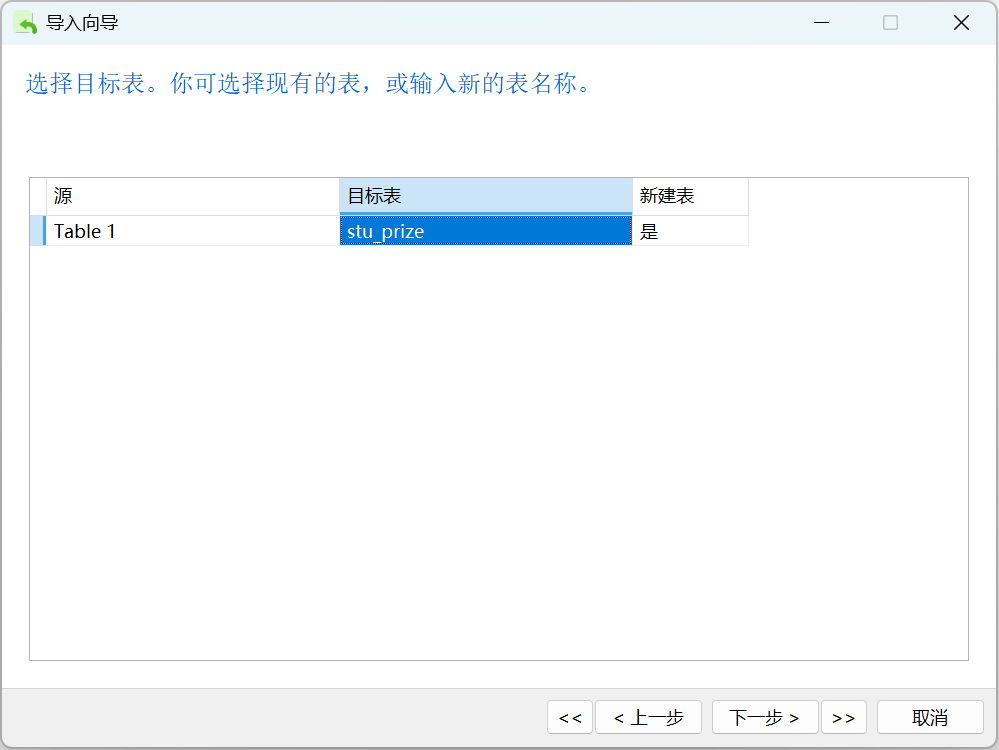Click the 源 column header
999x750 pixels.
(192, 196)
